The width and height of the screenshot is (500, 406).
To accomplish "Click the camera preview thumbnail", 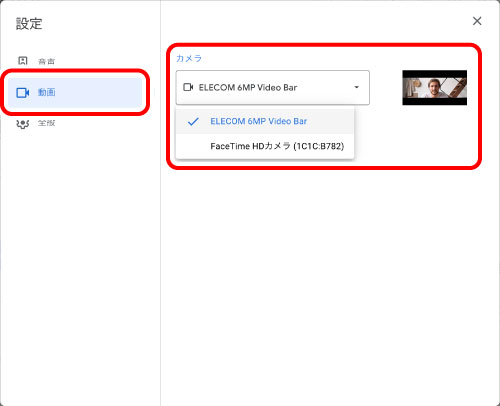I will [x=434, y=88].
